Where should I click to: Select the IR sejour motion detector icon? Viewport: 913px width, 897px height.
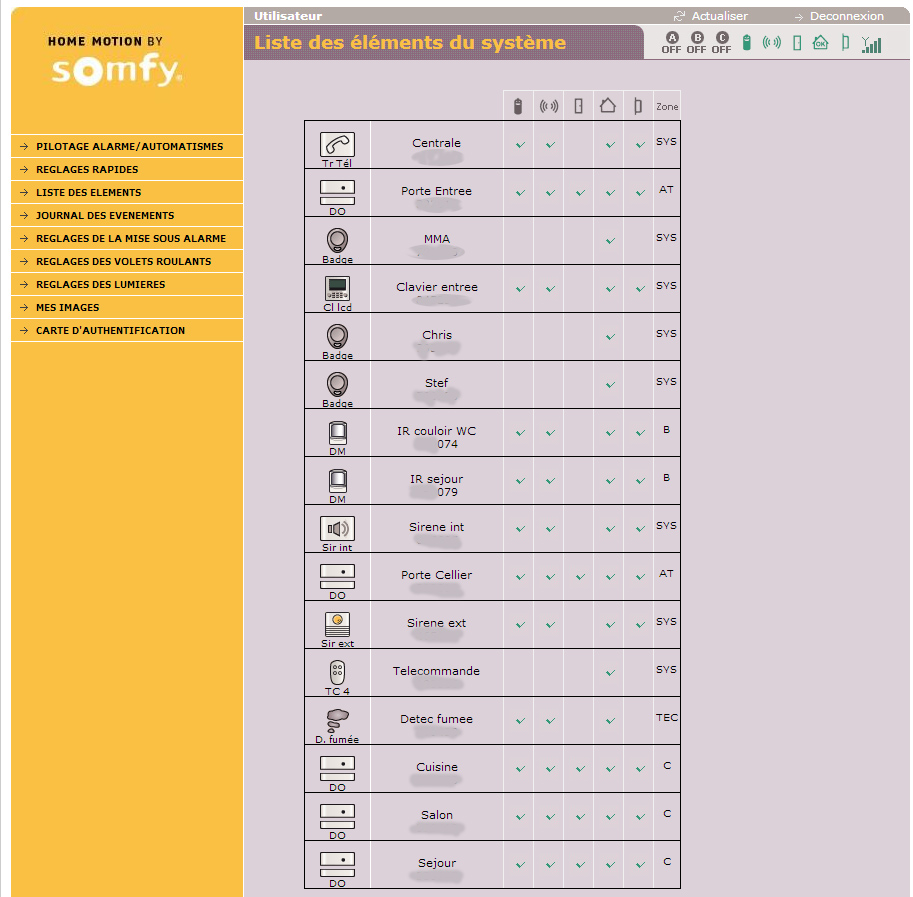click(337, 480)
